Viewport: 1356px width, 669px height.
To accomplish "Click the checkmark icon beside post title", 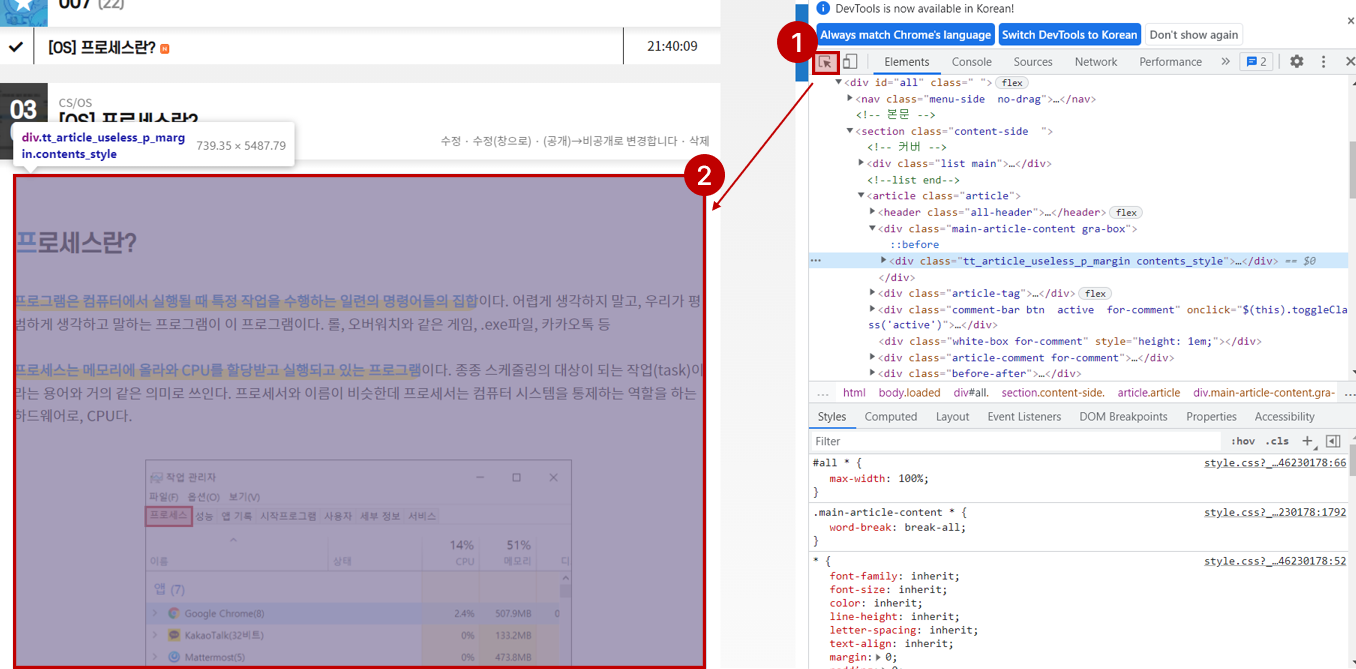I will (15, 46).
